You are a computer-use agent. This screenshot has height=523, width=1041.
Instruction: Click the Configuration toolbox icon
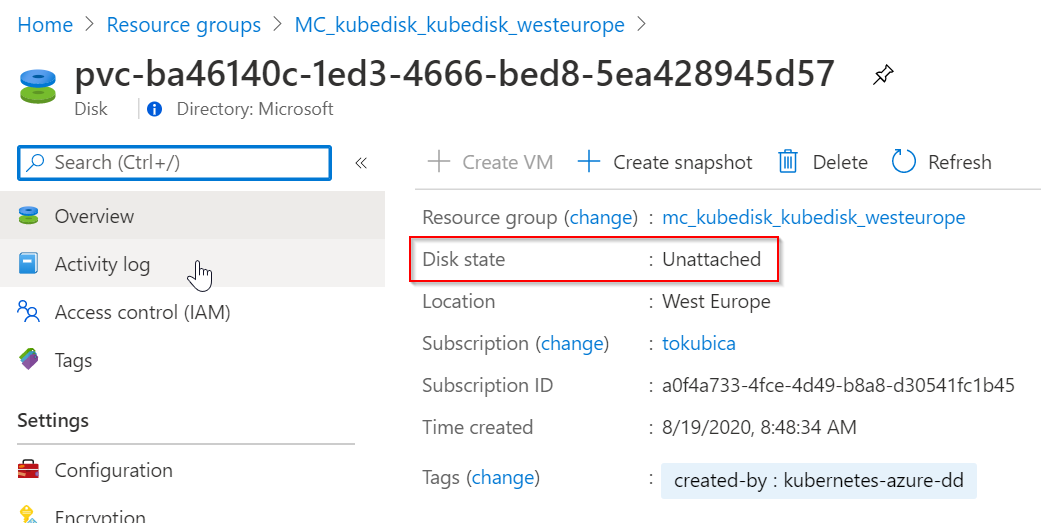28,470
